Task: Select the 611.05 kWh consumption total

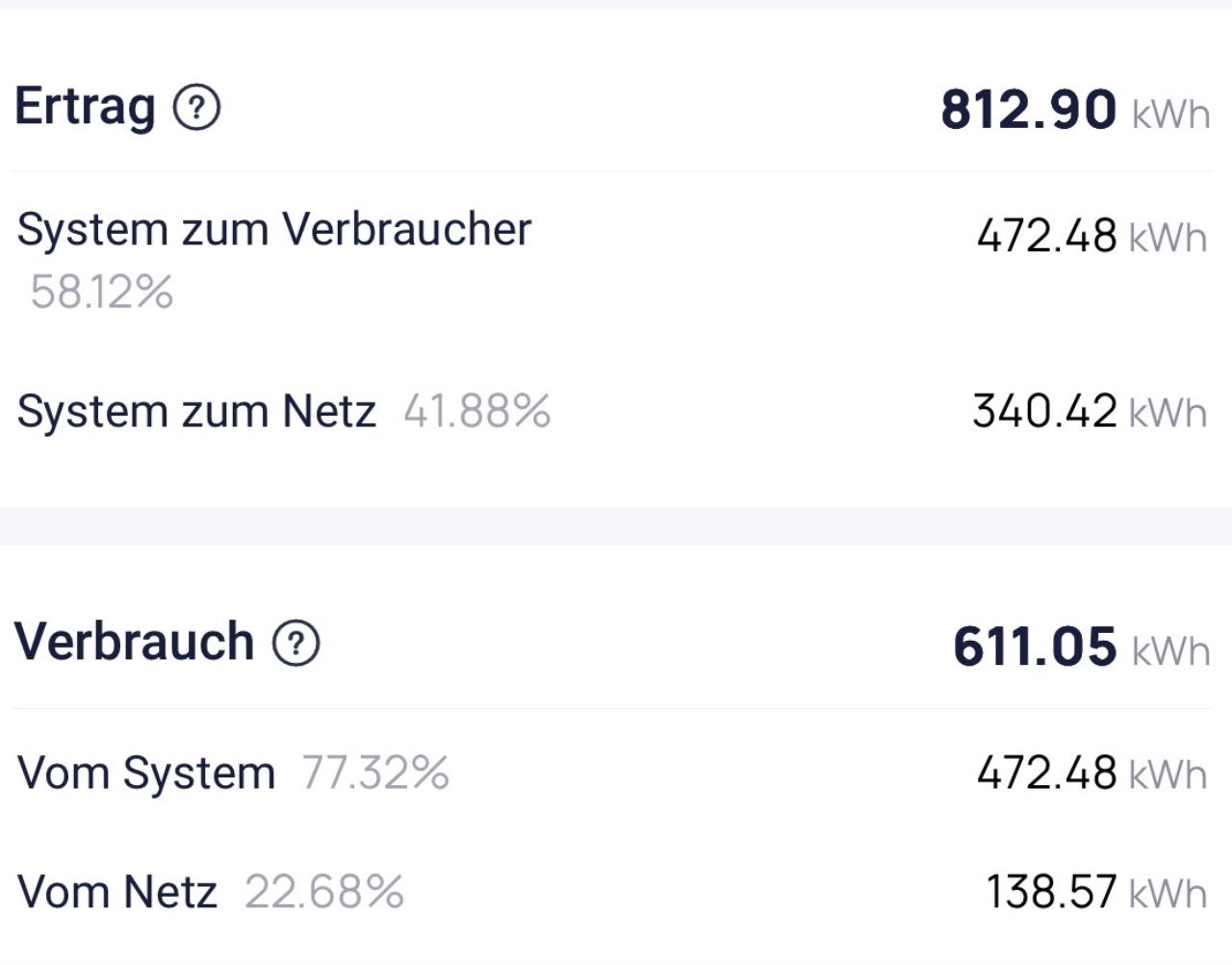Action: [1080, 646]
